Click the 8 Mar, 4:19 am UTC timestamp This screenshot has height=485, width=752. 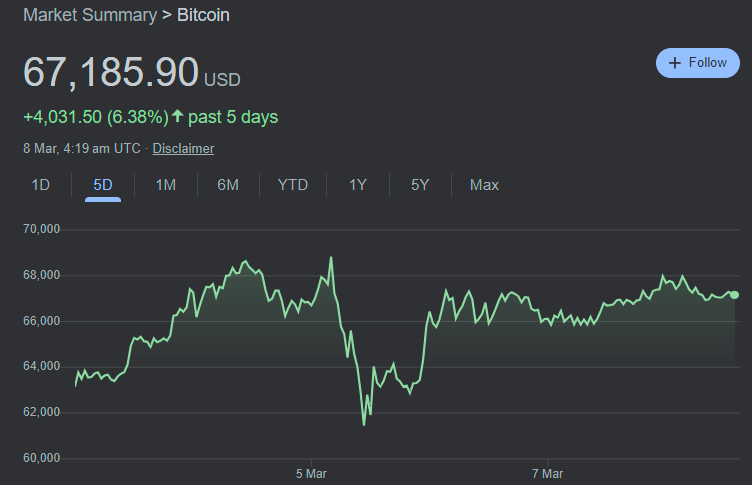click(82, 149)
